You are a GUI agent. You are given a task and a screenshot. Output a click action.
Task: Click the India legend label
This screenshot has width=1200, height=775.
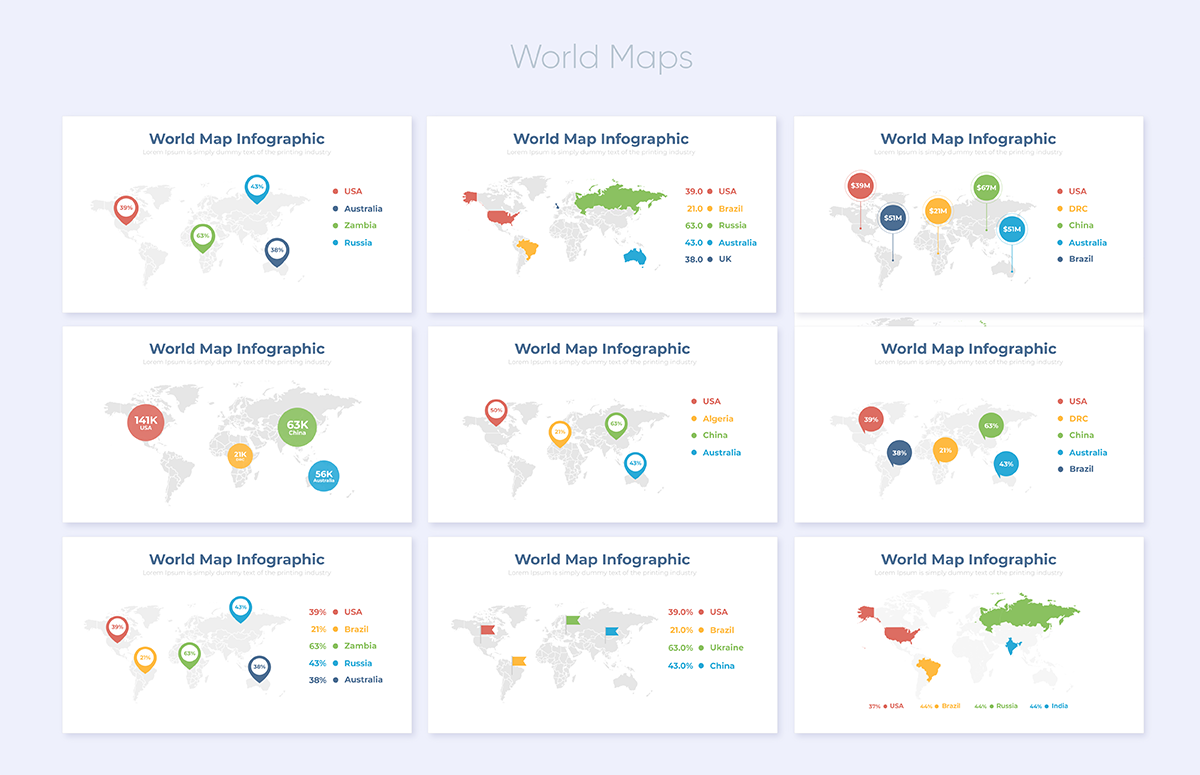pos(1060,706)
